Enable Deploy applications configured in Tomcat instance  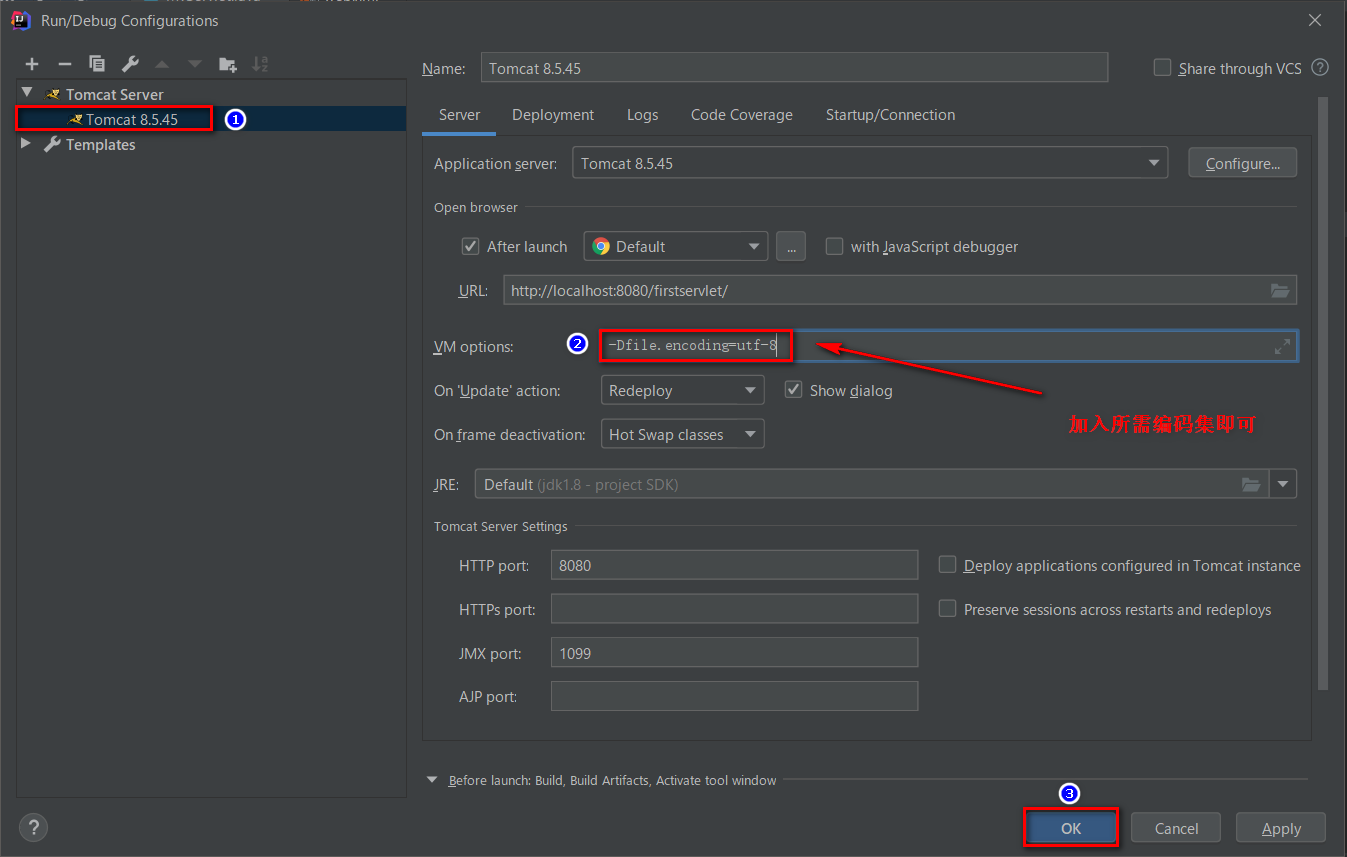947,565
